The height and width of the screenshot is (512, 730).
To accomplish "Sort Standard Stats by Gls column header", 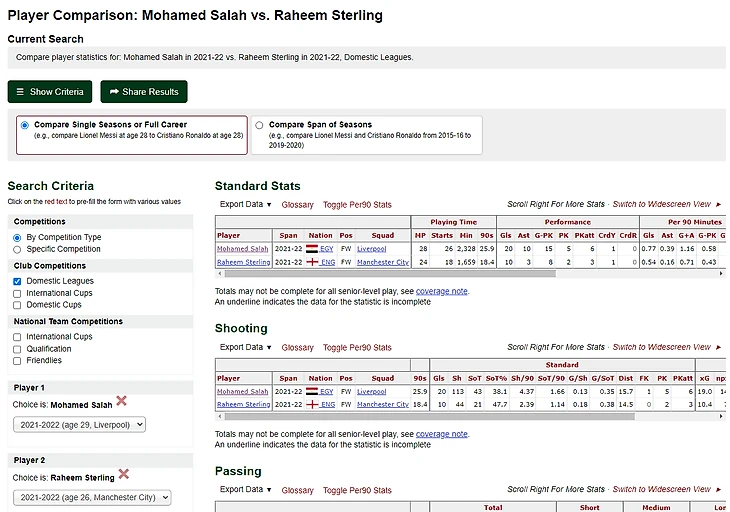I will [506, 236].
